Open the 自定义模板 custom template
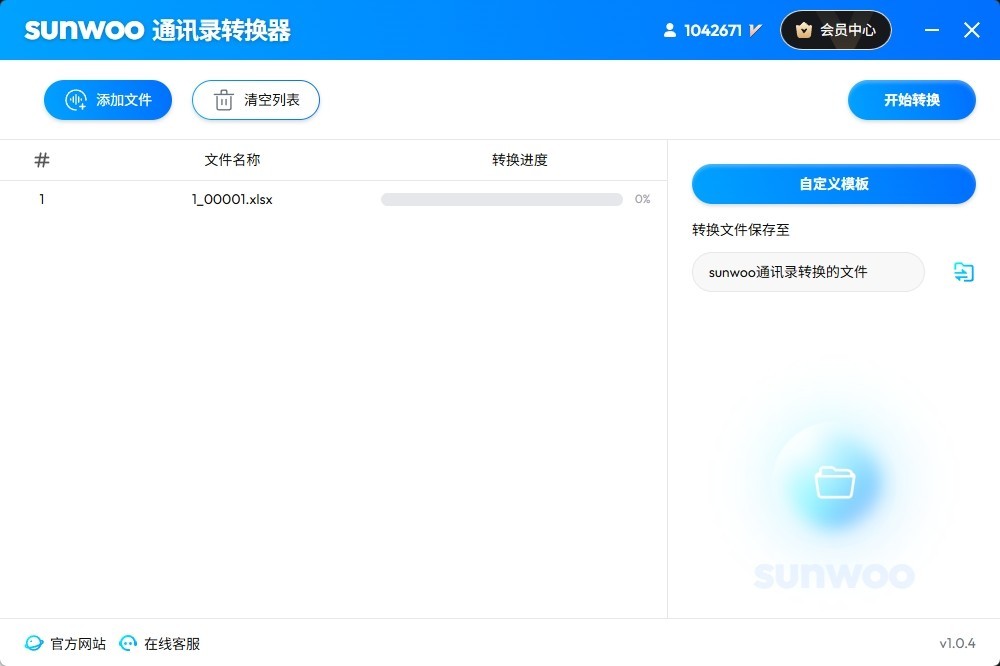Viewport: 1000px width, 666px height. tap(834, 184)
